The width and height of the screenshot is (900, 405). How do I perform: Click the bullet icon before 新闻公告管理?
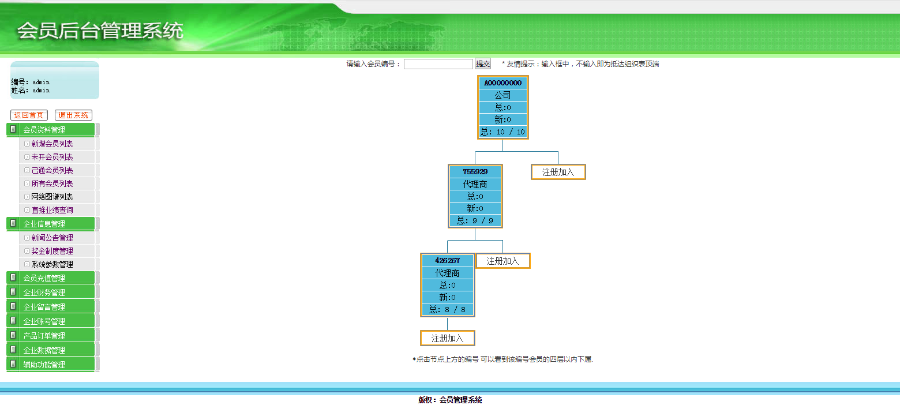point(26,237)
